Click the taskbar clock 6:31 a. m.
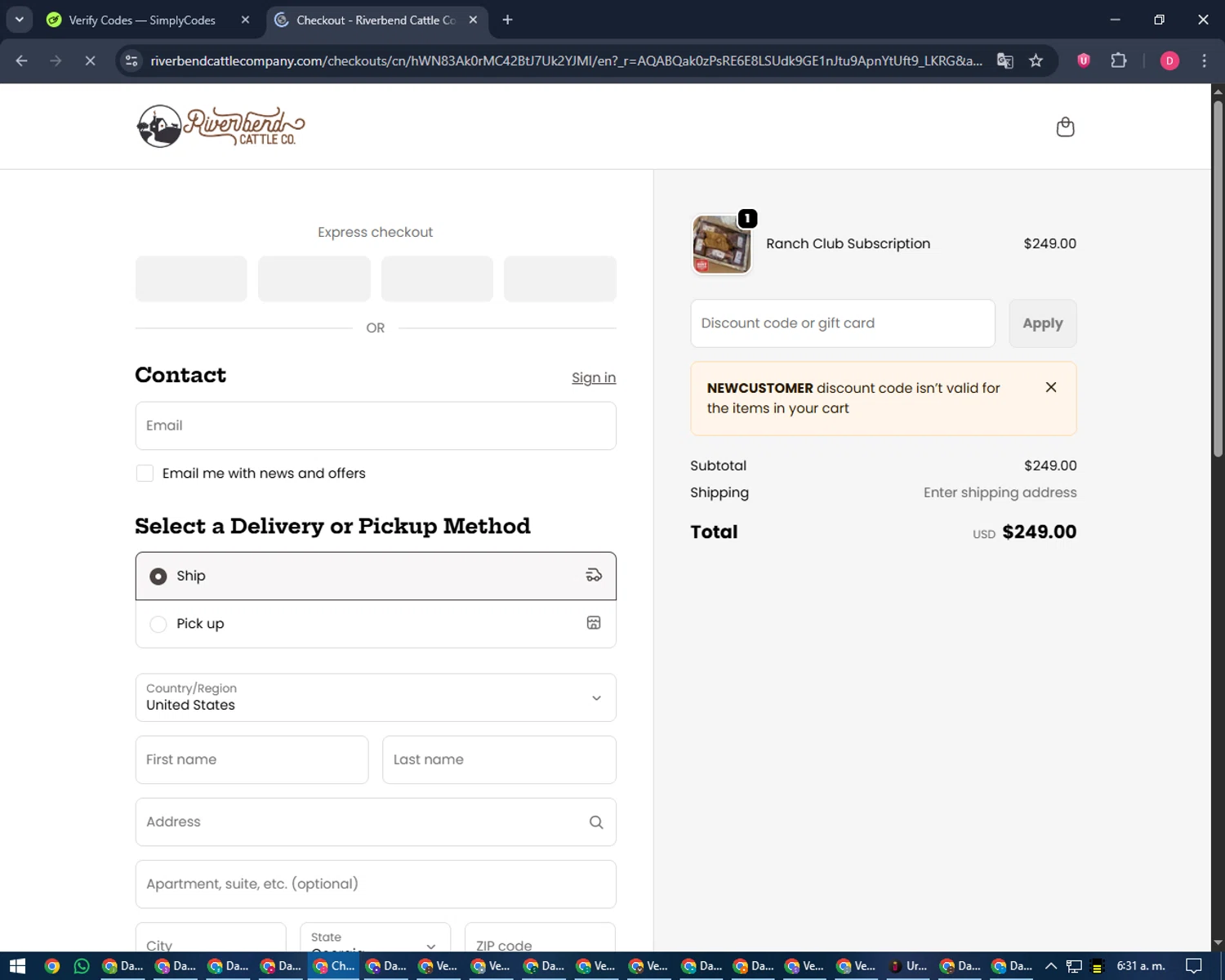Screen dimensions: 1225x980 pos(1141,966)
